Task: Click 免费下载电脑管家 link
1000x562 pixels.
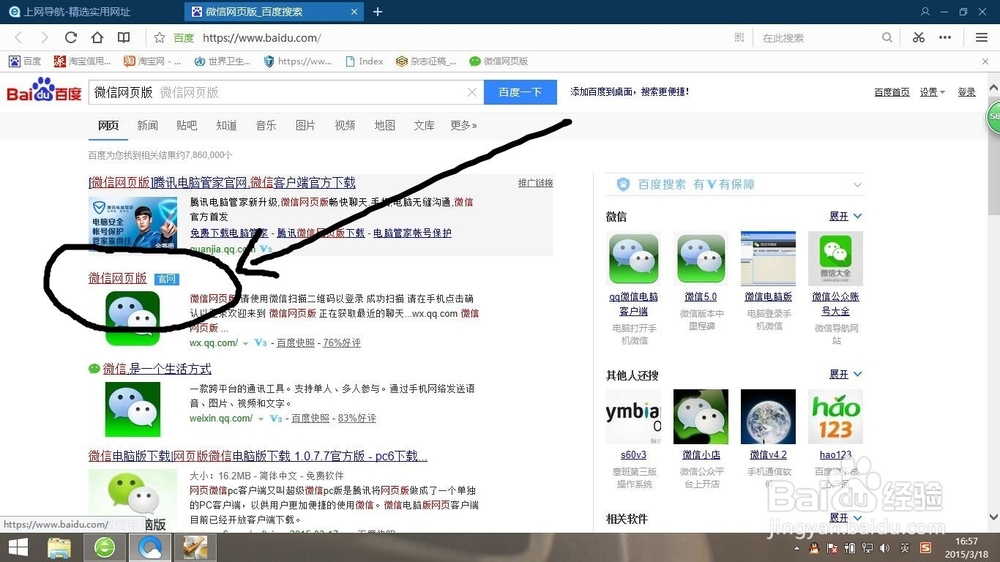Action: (229, 233)
